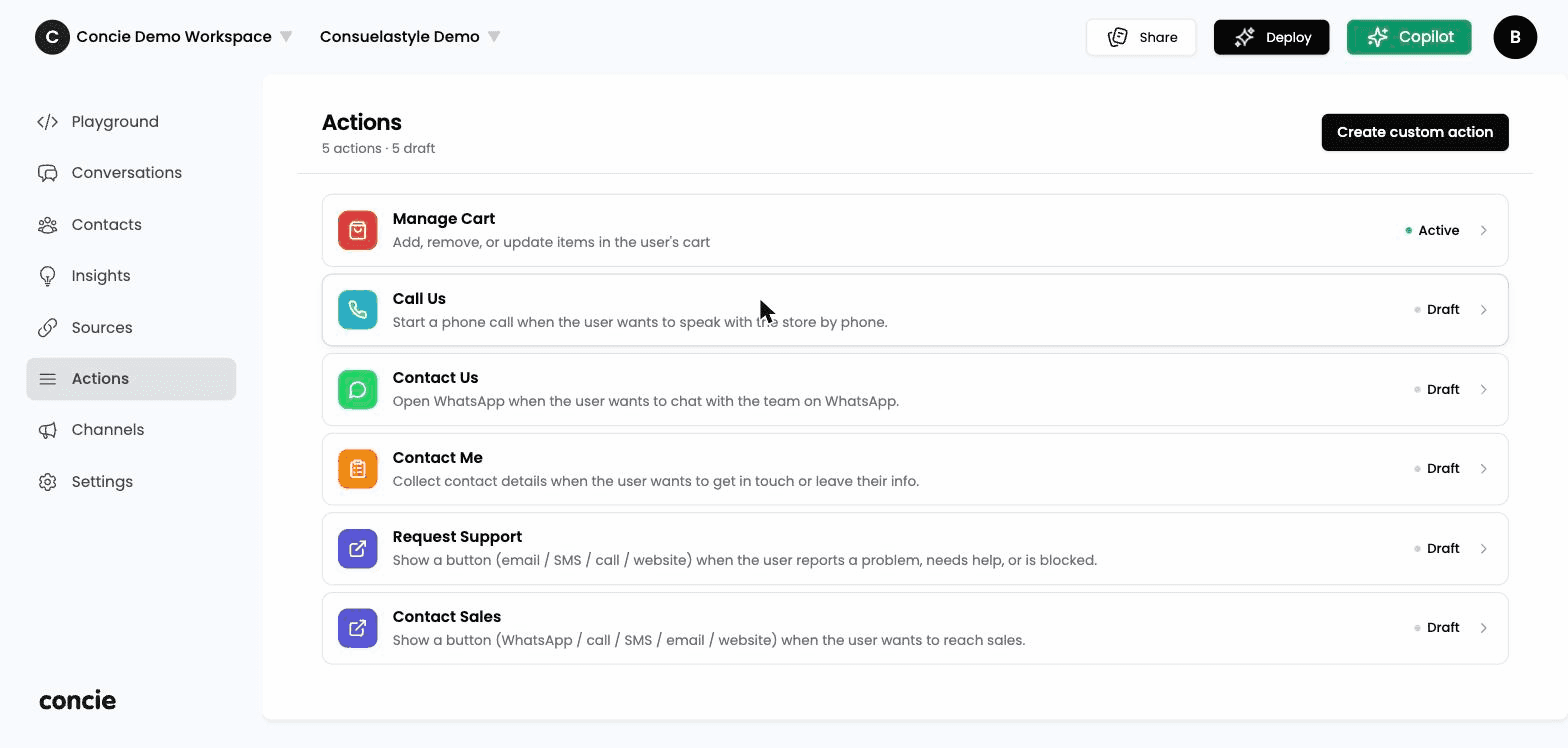Open Channels in the sidebar
The image size is (1568, 748).
click(x=131, y=430)
